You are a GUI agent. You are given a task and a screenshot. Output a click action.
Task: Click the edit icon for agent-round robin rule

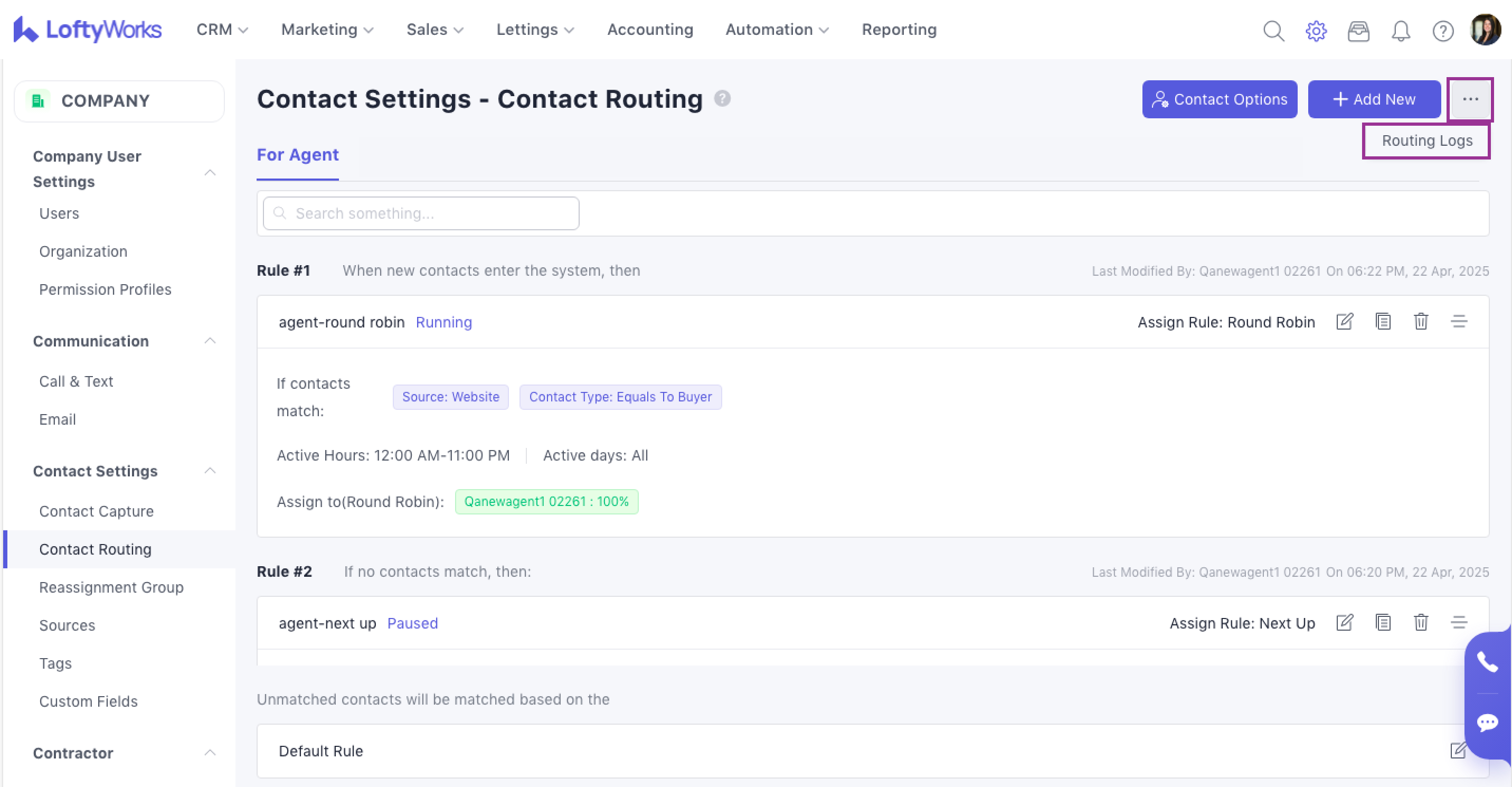[x=1344, y=322]
